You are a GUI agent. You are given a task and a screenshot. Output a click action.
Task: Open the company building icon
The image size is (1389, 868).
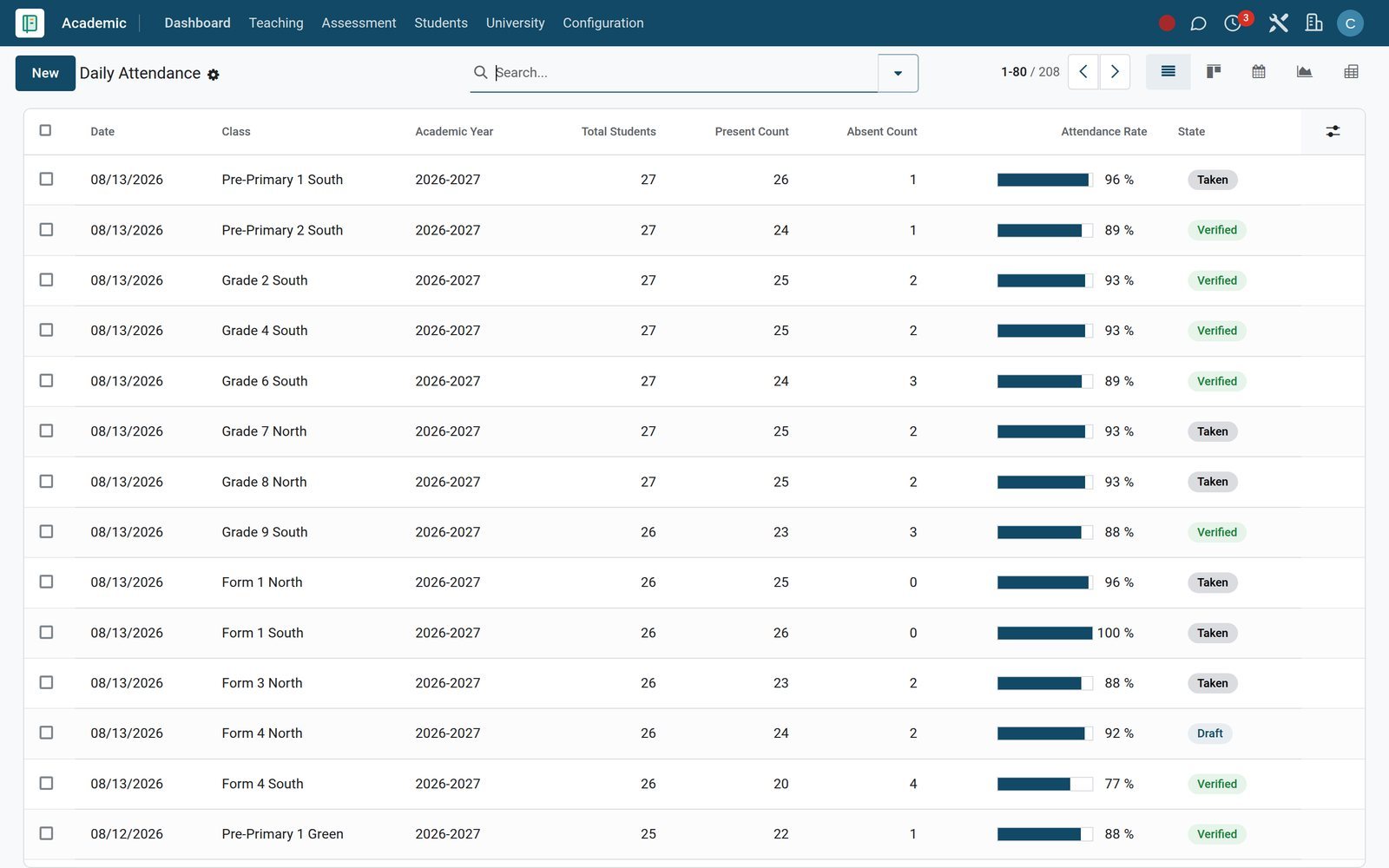1313,23
